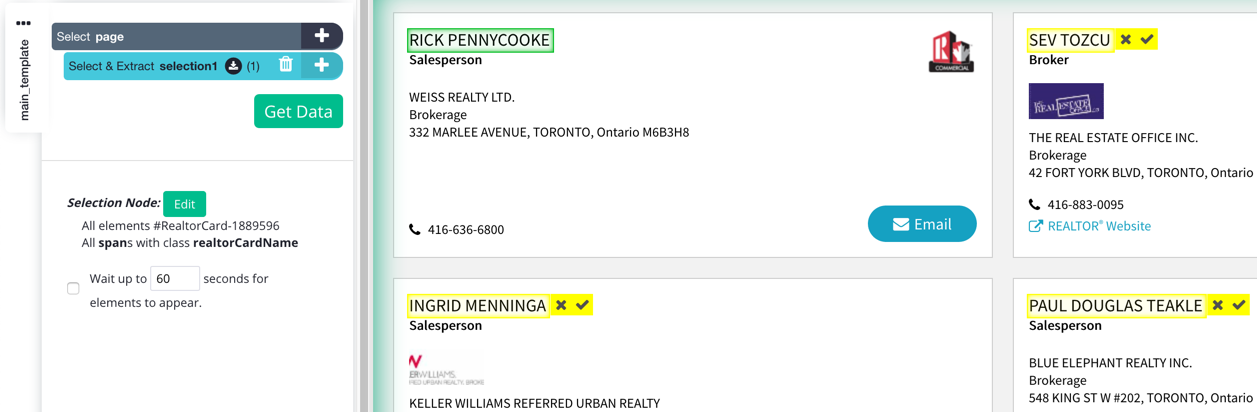Select the 'Select page' command row
This screenshot has width=1257, height=412.
click(x=197, y=36)
